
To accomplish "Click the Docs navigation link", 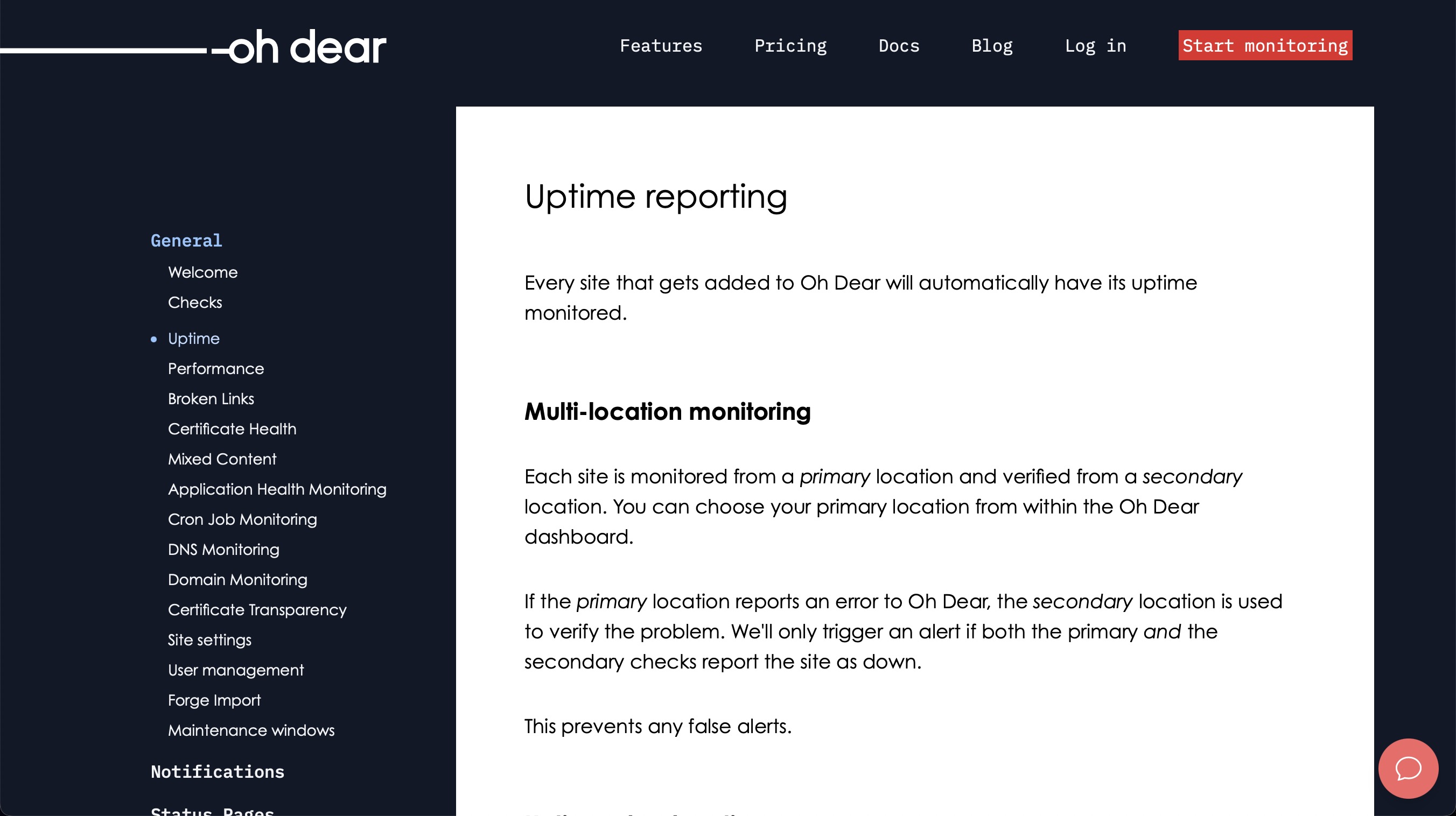I will click(899, 45).
